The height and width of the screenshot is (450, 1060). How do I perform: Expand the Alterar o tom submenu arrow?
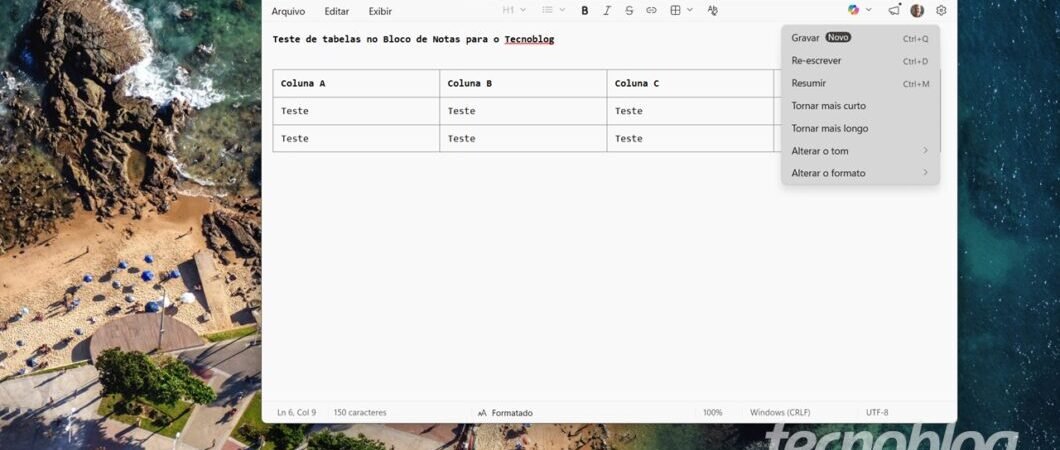point(925,150)
